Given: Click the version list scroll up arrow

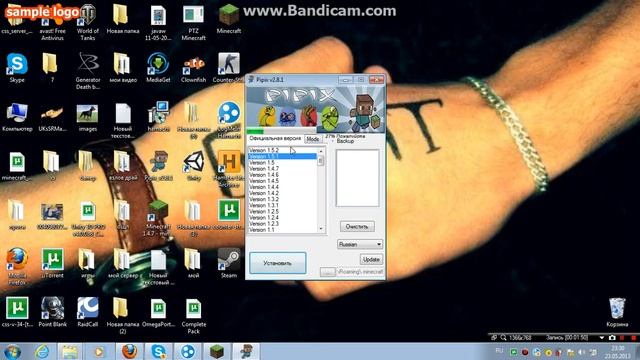Looking at the screenshot, I should pyautogui.click(x=321, y=151).
